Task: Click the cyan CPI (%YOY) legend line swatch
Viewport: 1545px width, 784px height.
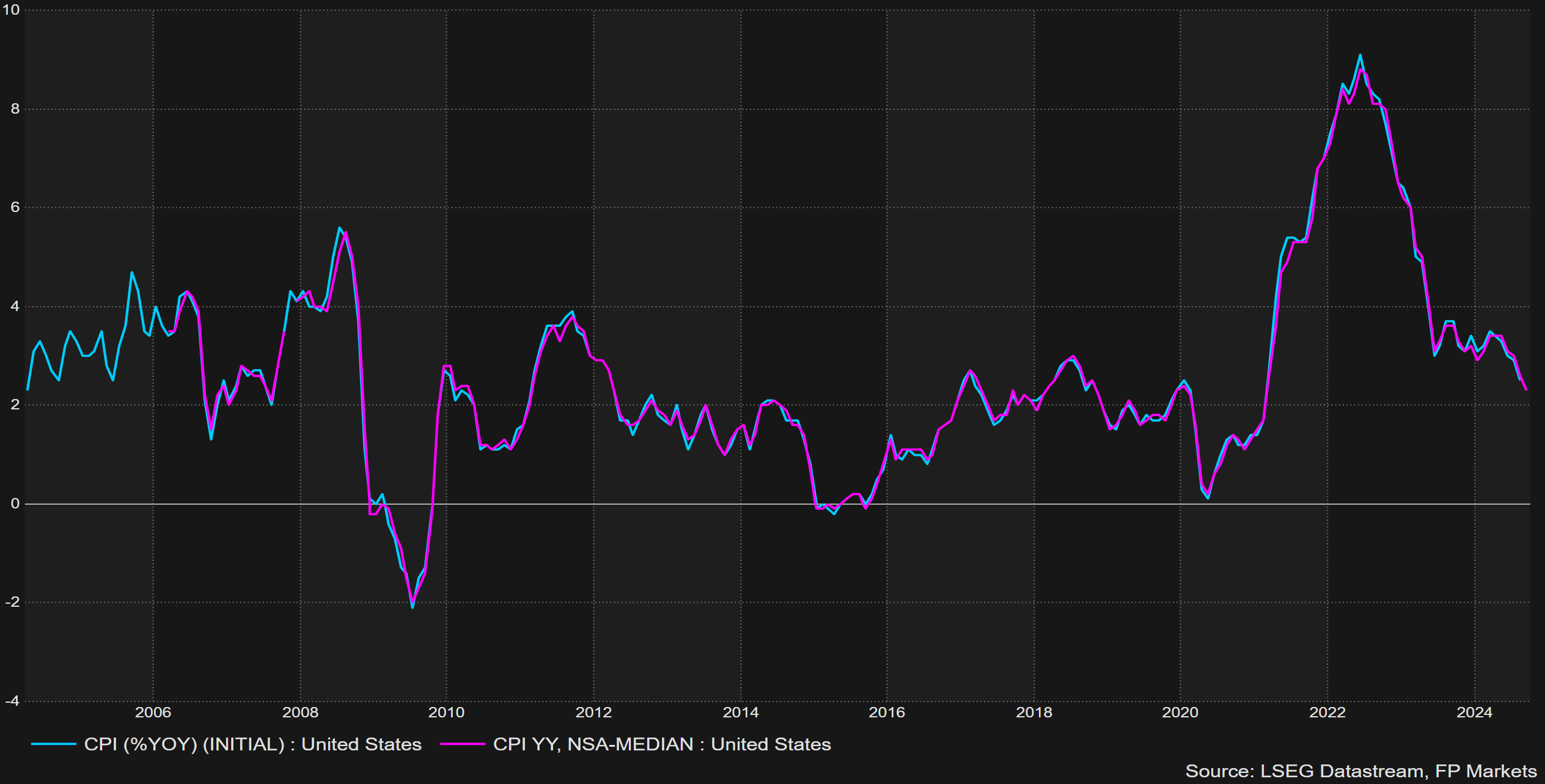Action: 53,744
